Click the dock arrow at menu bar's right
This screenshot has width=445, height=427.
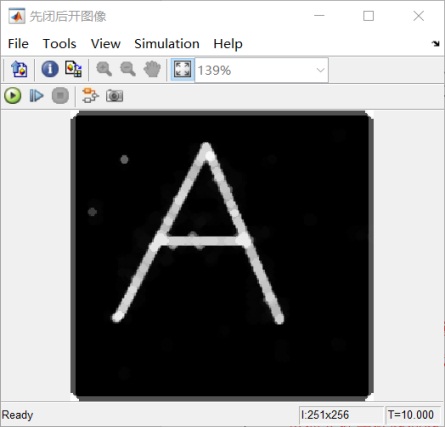click(435, 43)
